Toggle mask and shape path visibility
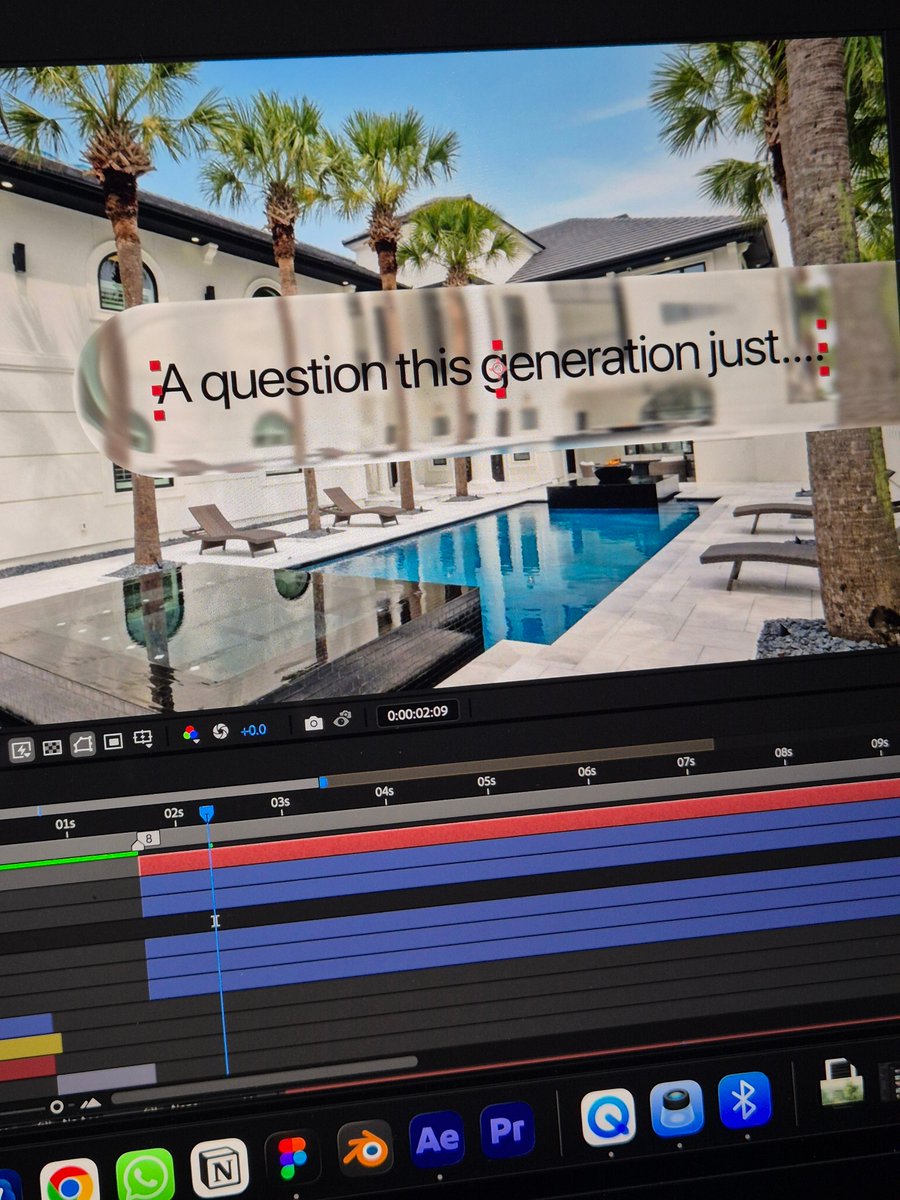This screenshot has width=900, height=1200. (x=83, y=743)
